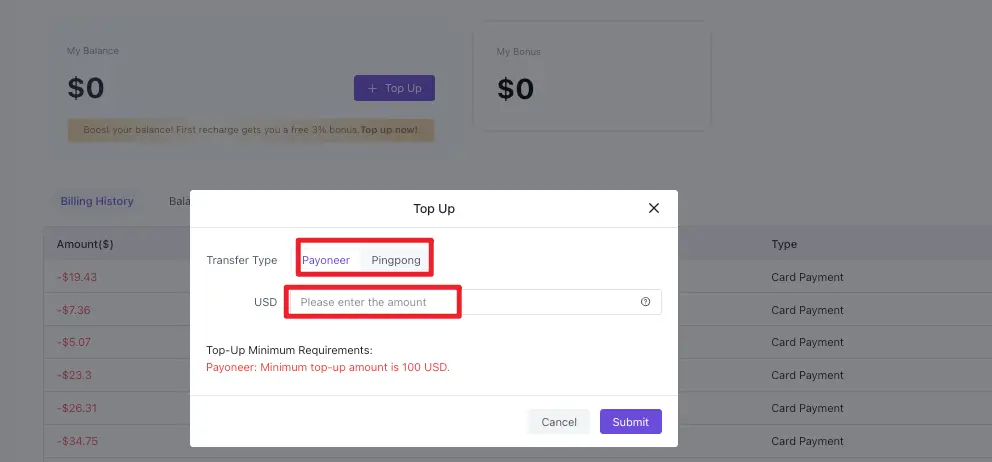Image resolution: width=992 pixels, height=462 pixels.
Task: Click the help icon in USD field
Action: tap(645, 302)
